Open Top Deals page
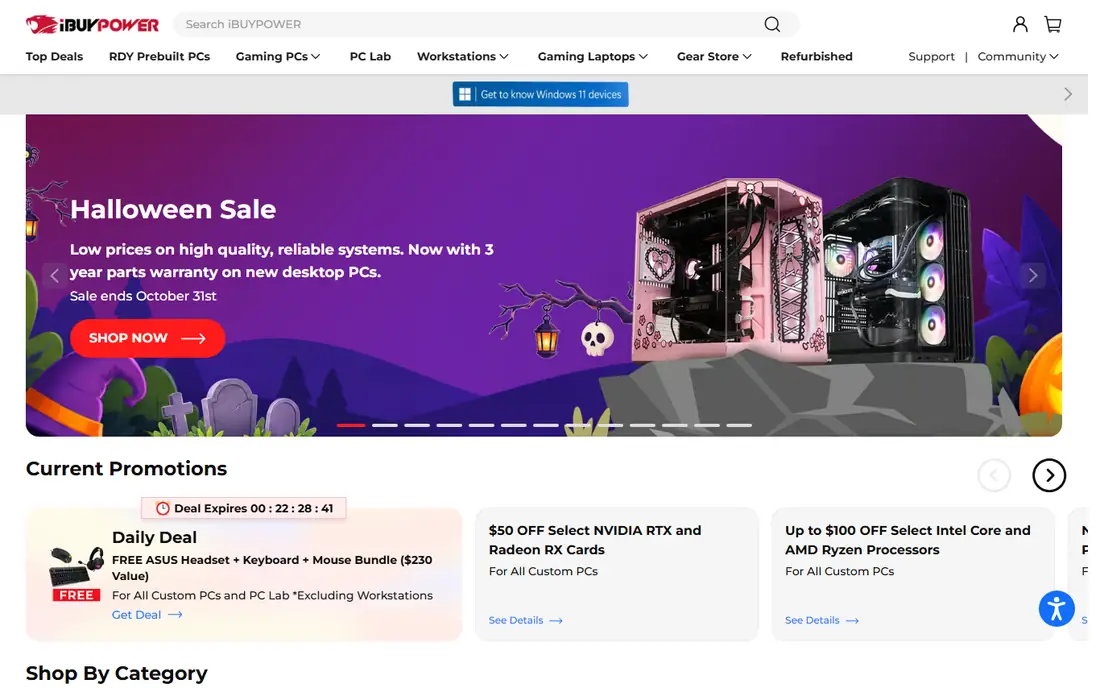The height and width of the screenshot is (688, 1100). pyautogui.click(x=54, y=57)
